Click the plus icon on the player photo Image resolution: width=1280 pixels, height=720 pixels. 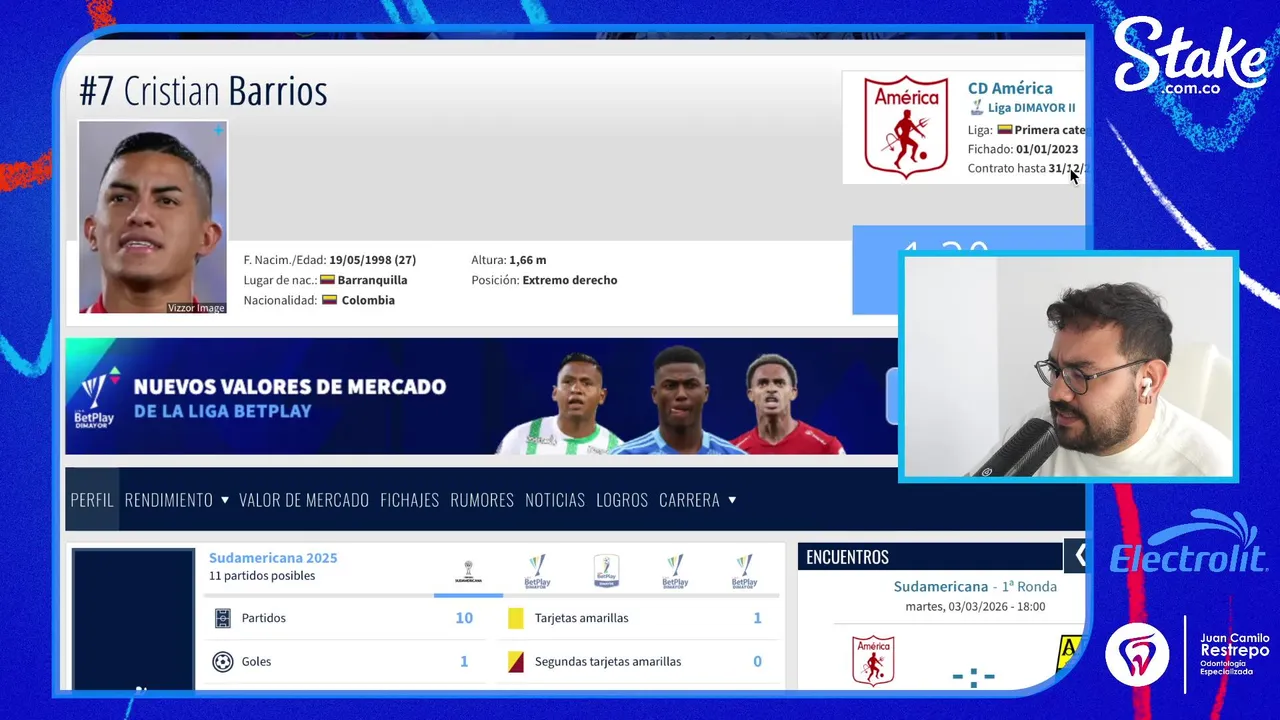click(x=217, y=131)
